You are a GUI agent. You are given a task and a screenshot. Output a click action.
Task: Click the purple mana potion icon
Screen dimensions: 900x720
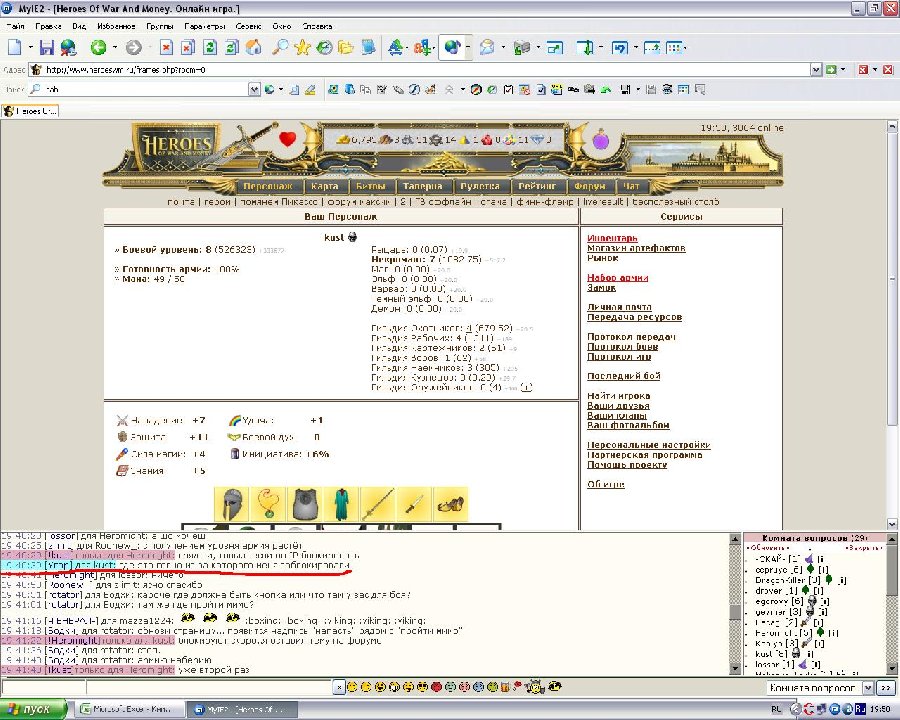(x=600, y=140)
